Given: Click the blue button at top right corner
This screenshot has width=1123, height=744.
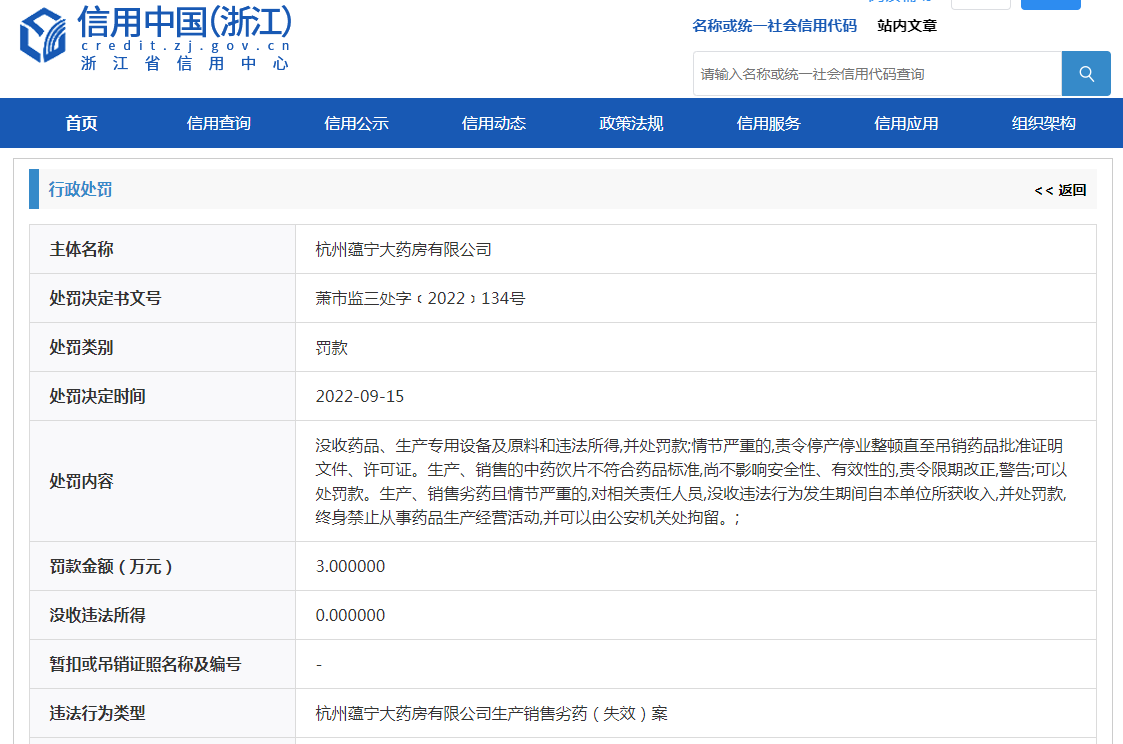Looking at the screenshot, I should point(1051,4).
